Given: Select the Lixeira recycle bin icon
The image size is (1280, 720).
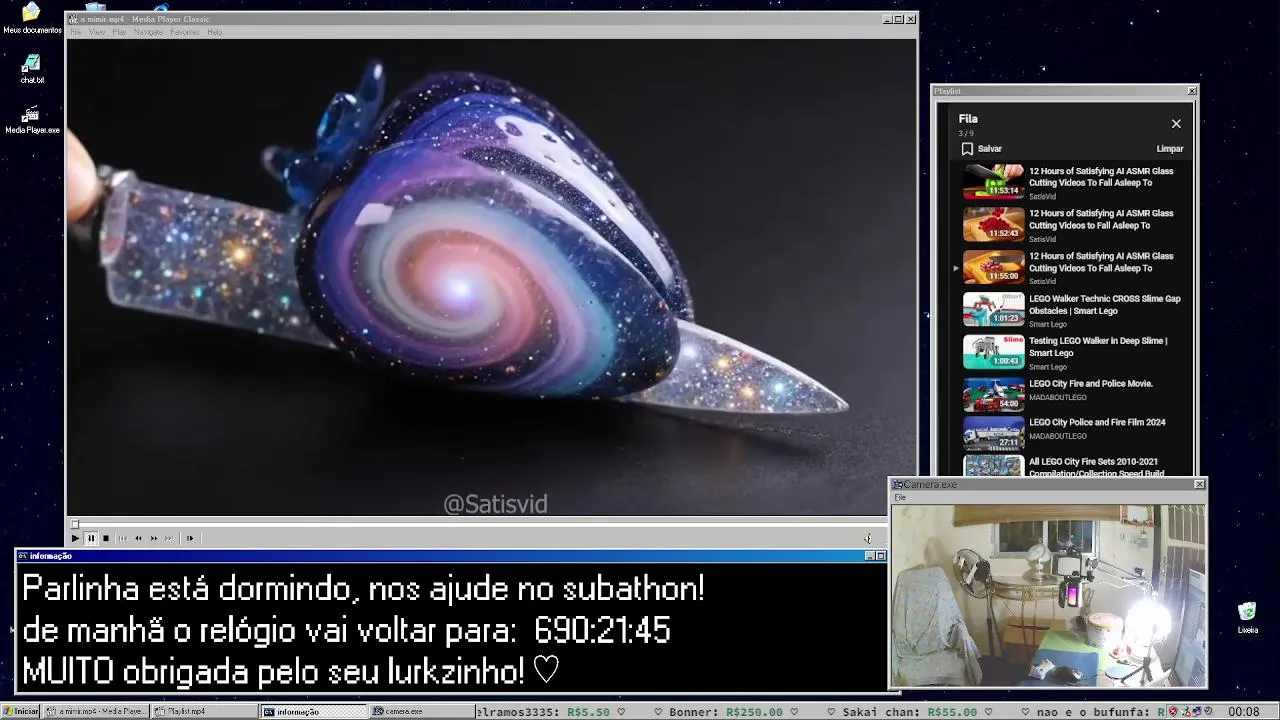Looking at the screenshot, I should click(1248, 618).
